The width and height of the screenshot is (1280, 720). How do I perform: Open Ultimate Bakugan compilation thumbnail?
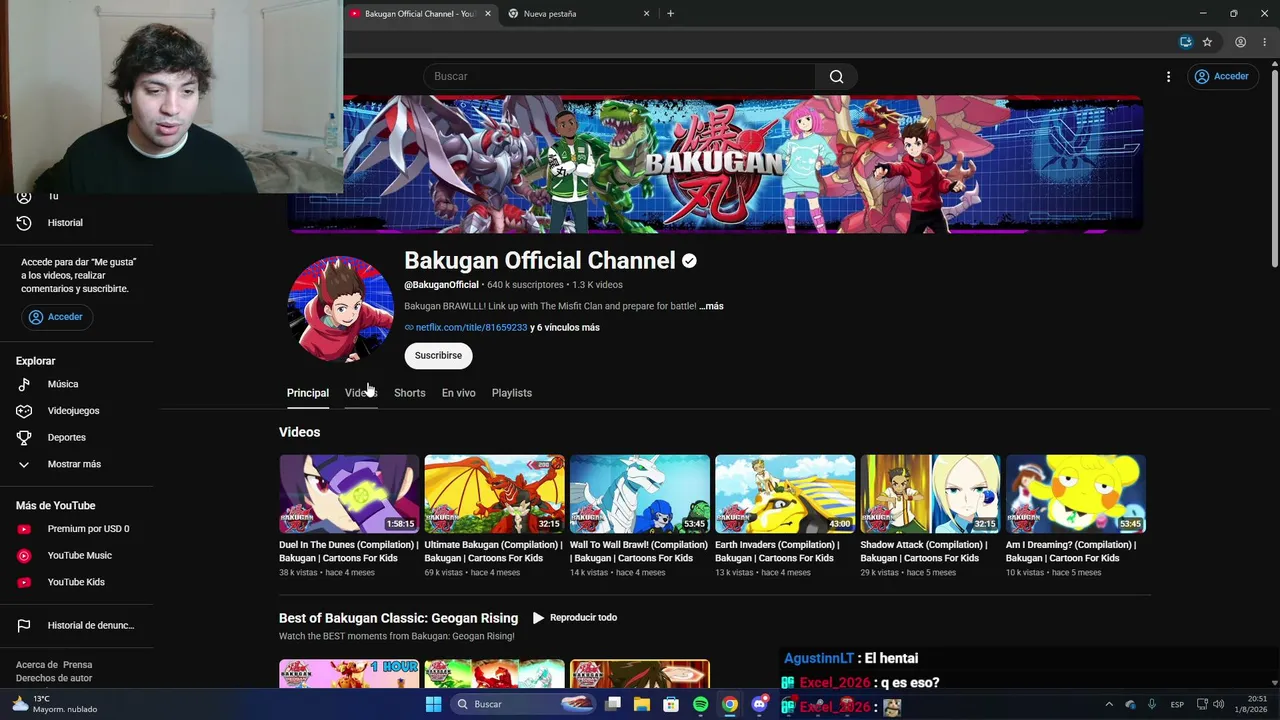pyautogui.click(x=494, y=494)
